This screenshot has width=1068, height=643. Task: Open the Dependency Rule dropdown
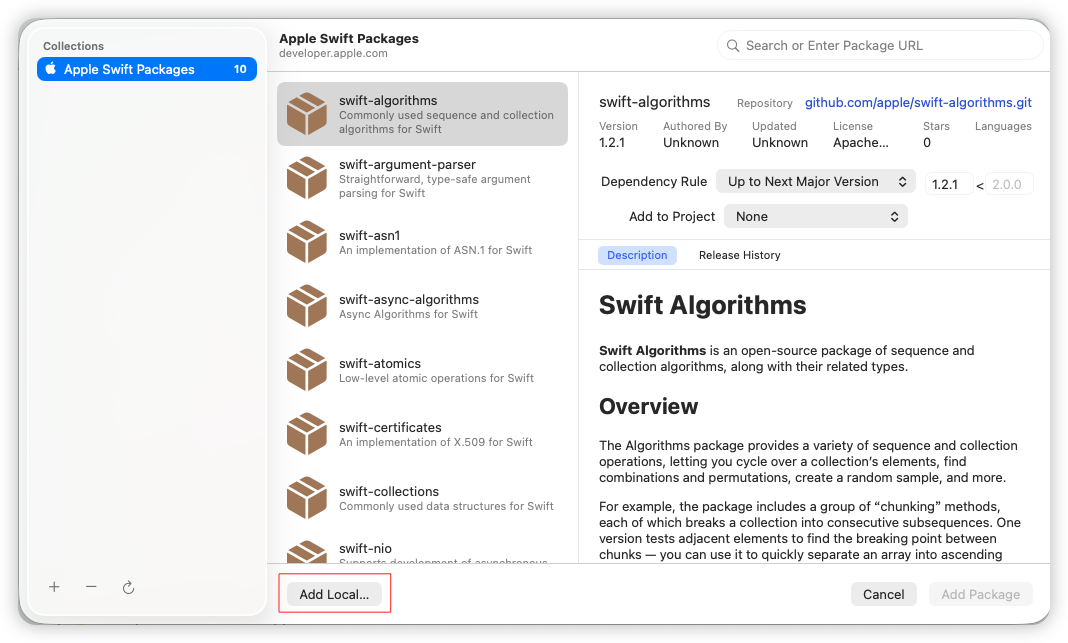[x=815, y=182]
